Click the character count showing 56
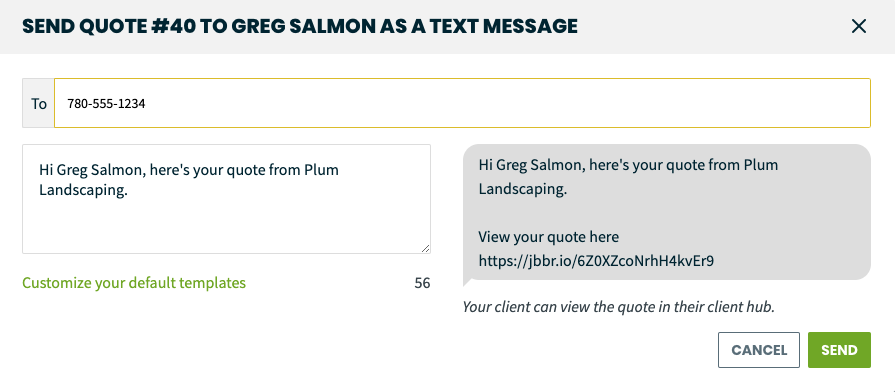The image size is (895, 392). pos(422,283)
